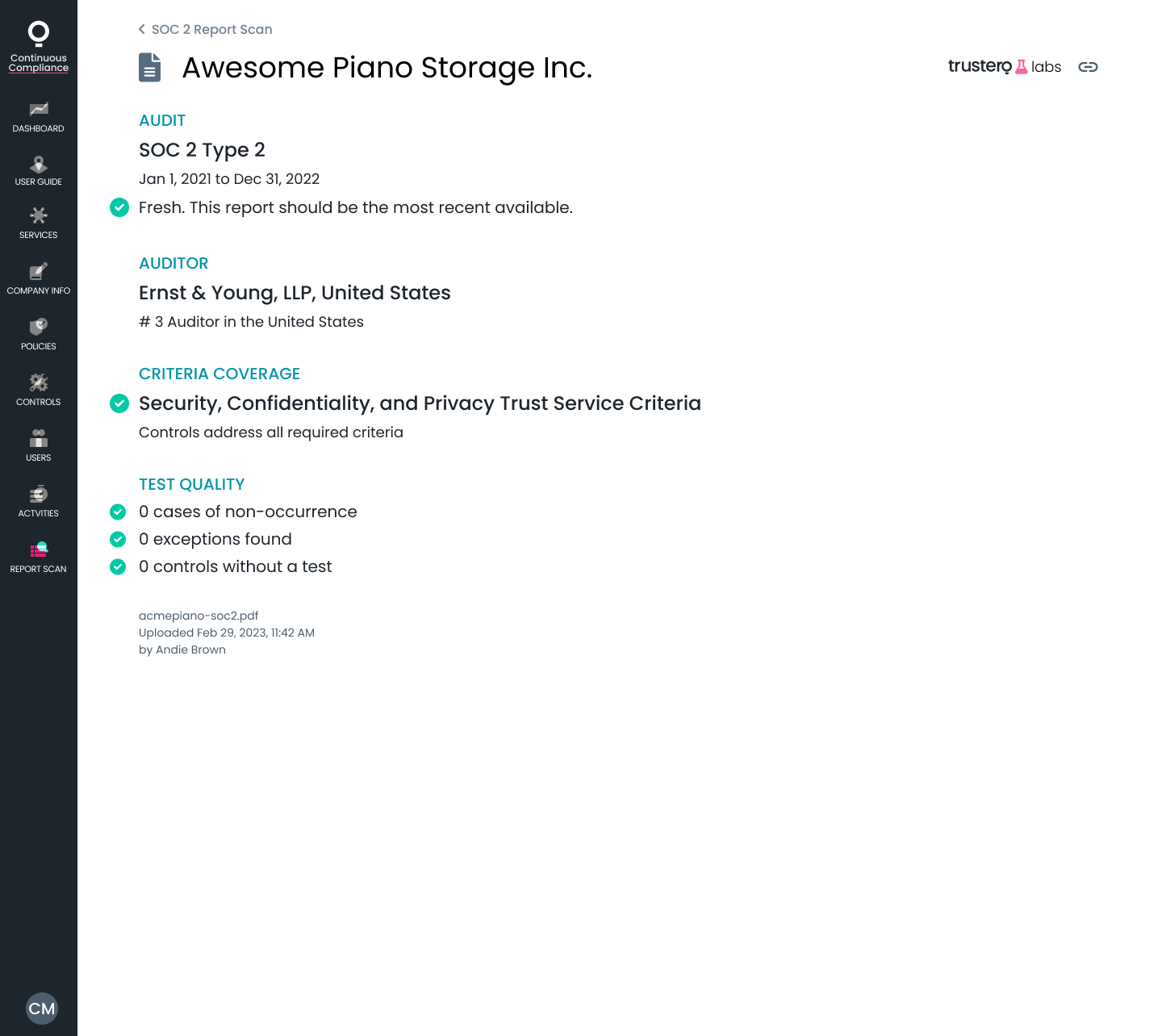The image size is (1162, 1036).
Task: Click the Continuous Compliance logo
Action: coord(39,47)
